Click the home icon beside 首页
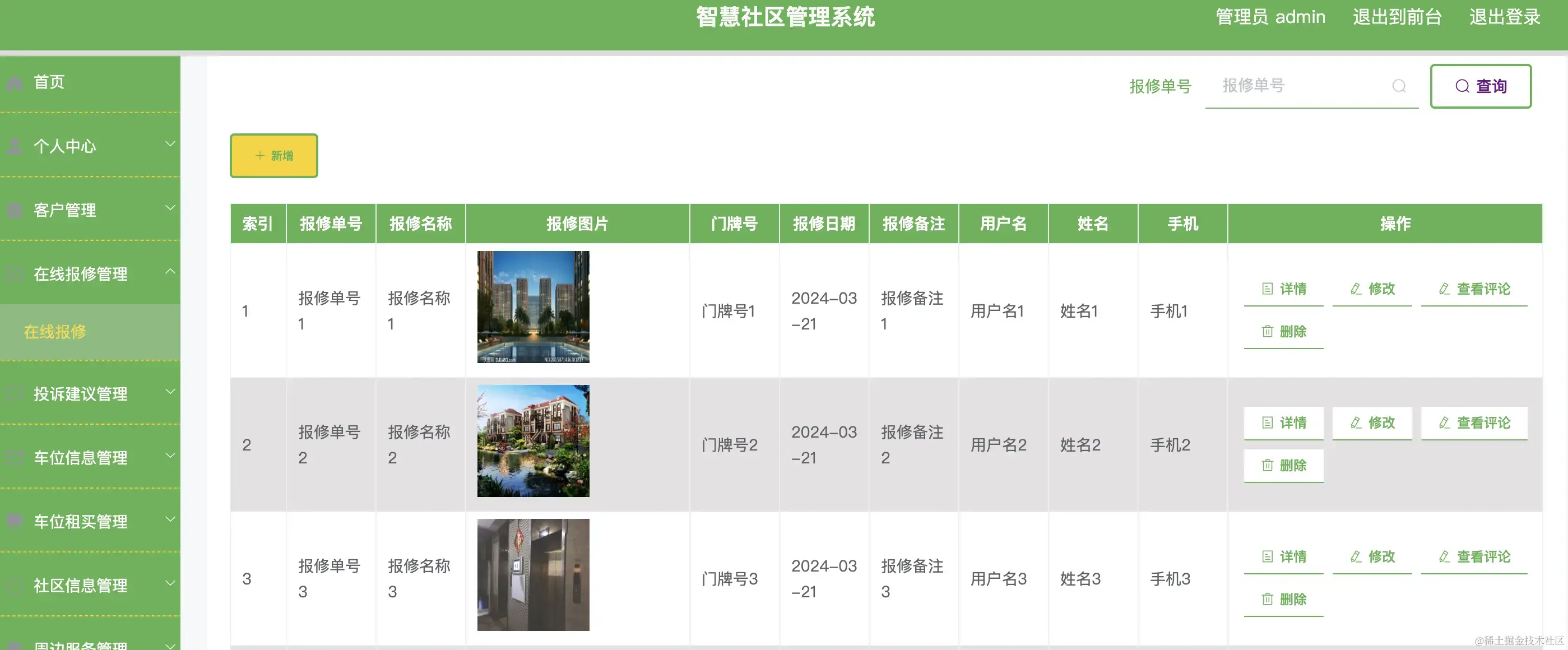The width and height of the screenshot is (1568, 650). tap(15, 83)
